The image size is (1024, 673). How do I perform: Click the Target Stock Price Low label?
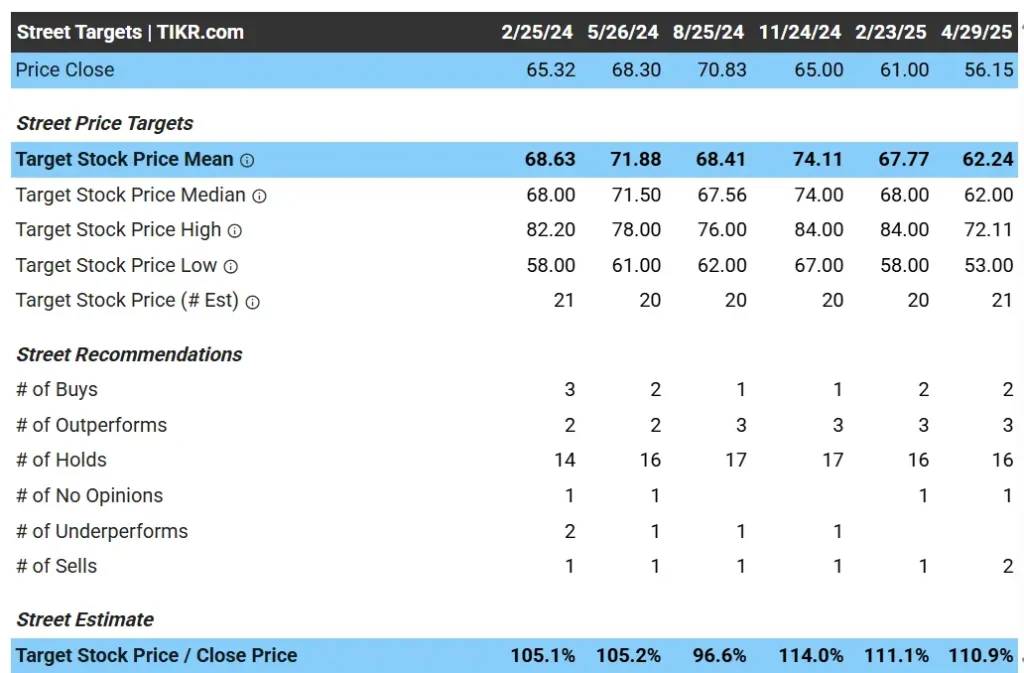click(x=116, y=265)
